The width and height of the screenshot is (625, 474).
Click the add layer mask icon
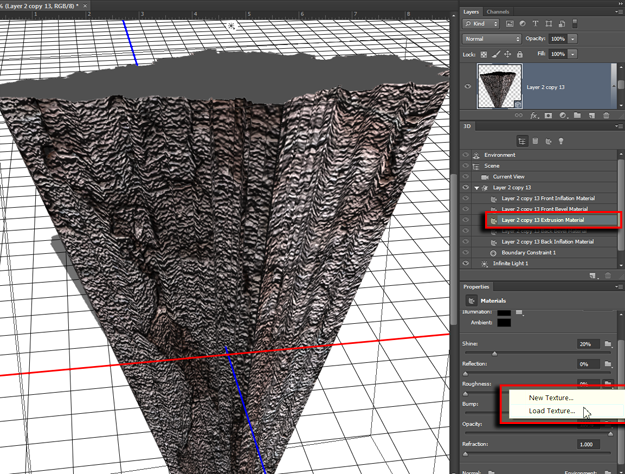(548, 116)
